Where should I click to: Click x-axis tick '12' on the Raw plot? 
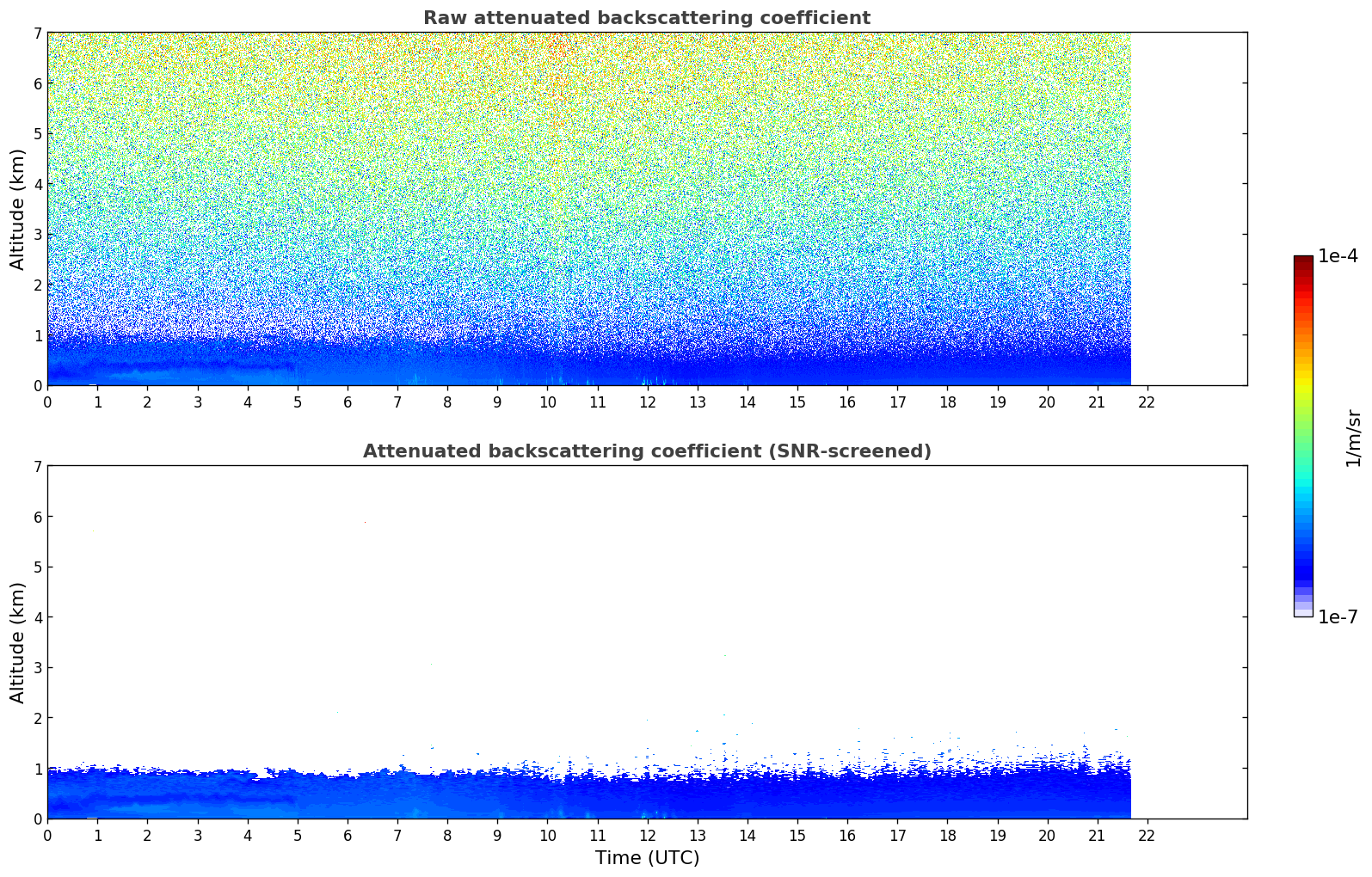(x=647, y=402)
